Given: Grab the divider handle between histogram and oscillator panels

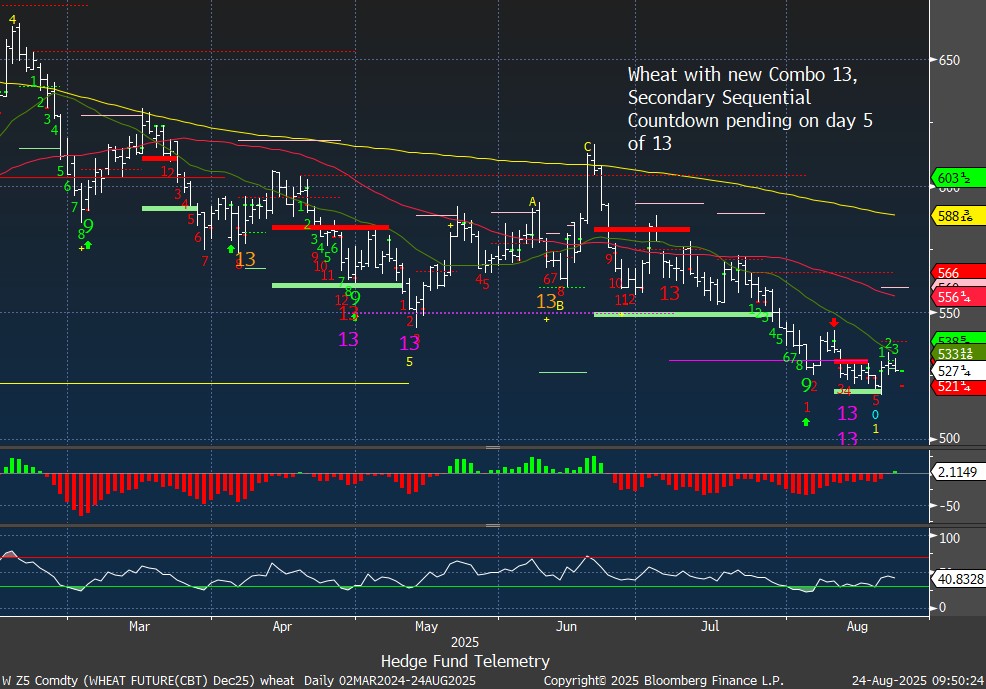Looking at the screenshot, I should 493,524.
